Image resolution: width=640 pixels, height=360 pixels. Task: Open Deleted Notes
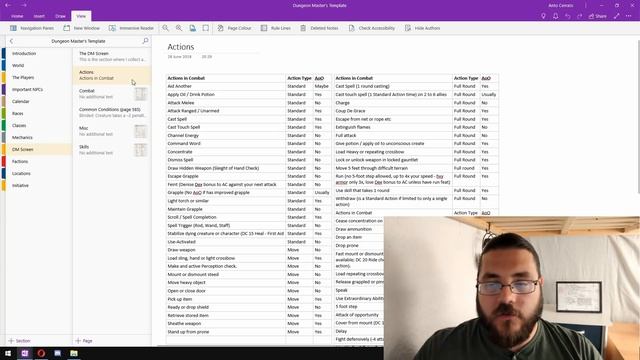click(320, 28)
